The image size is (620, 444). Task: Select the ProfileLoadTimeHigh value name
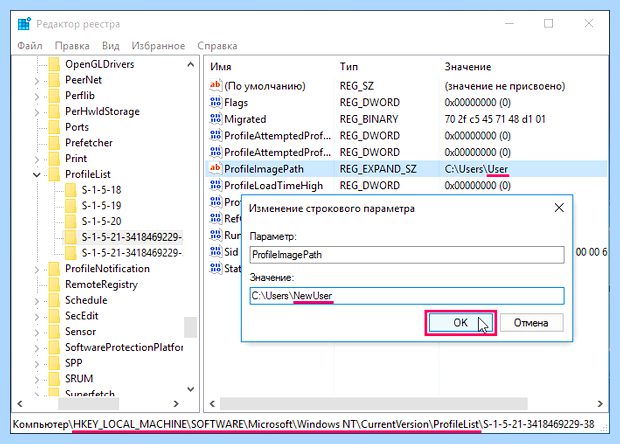(x=273, y=185)
